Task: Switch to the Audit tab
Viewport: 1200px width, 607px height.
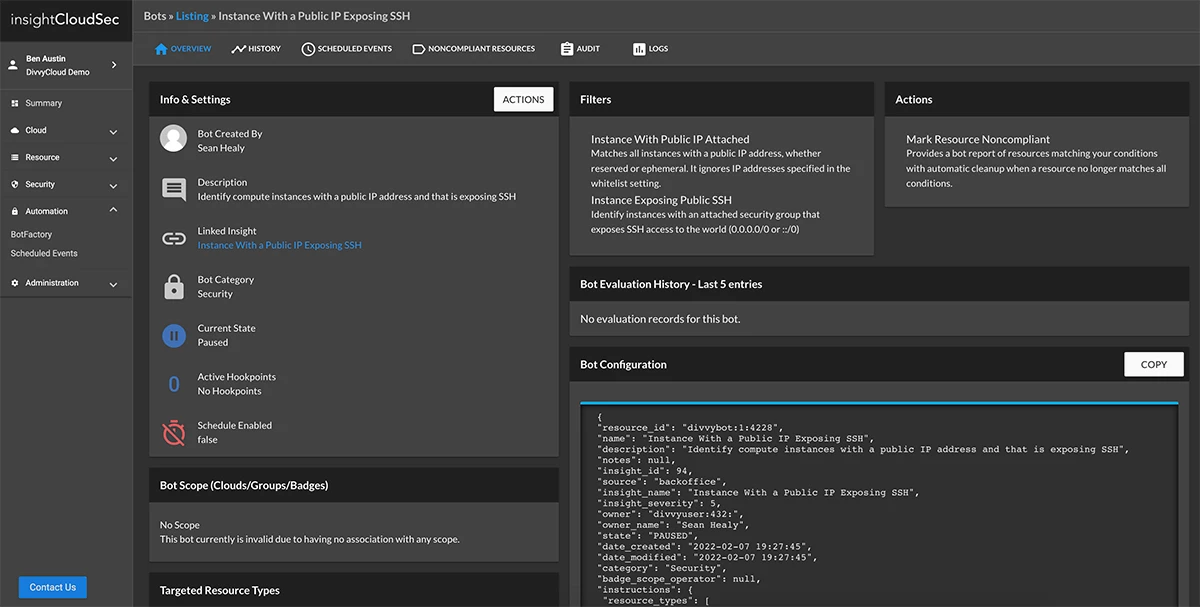Action: 580,48
